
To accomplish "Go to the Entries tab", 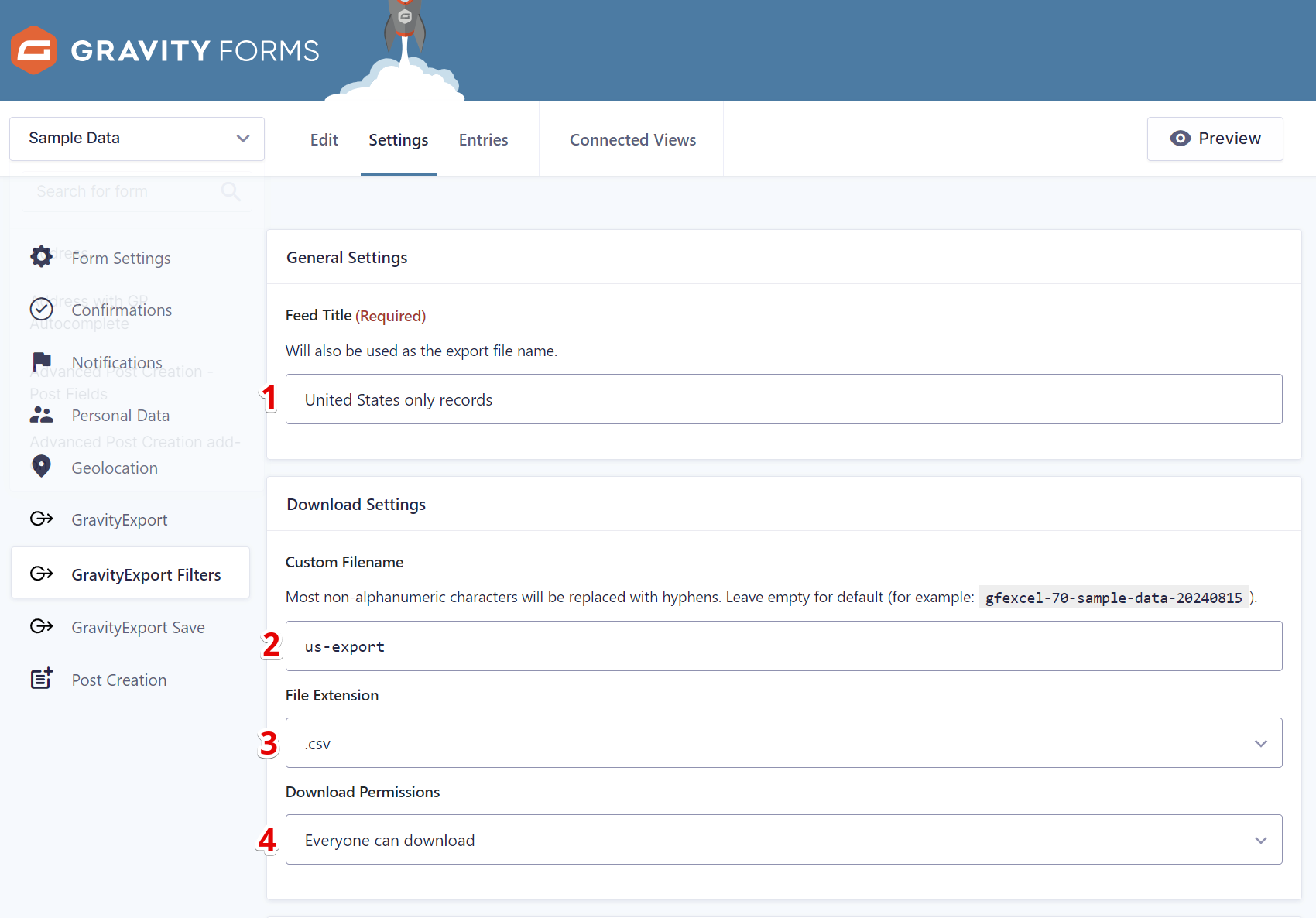I will 484,140.
